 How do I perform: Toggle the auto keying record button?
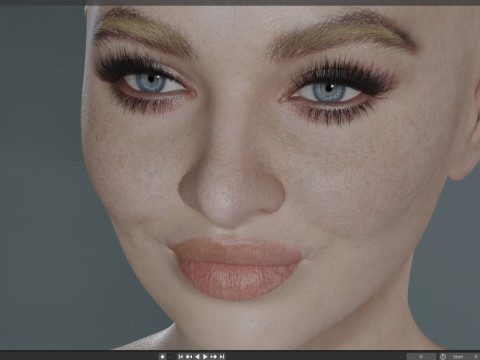(x=163, y=356)
